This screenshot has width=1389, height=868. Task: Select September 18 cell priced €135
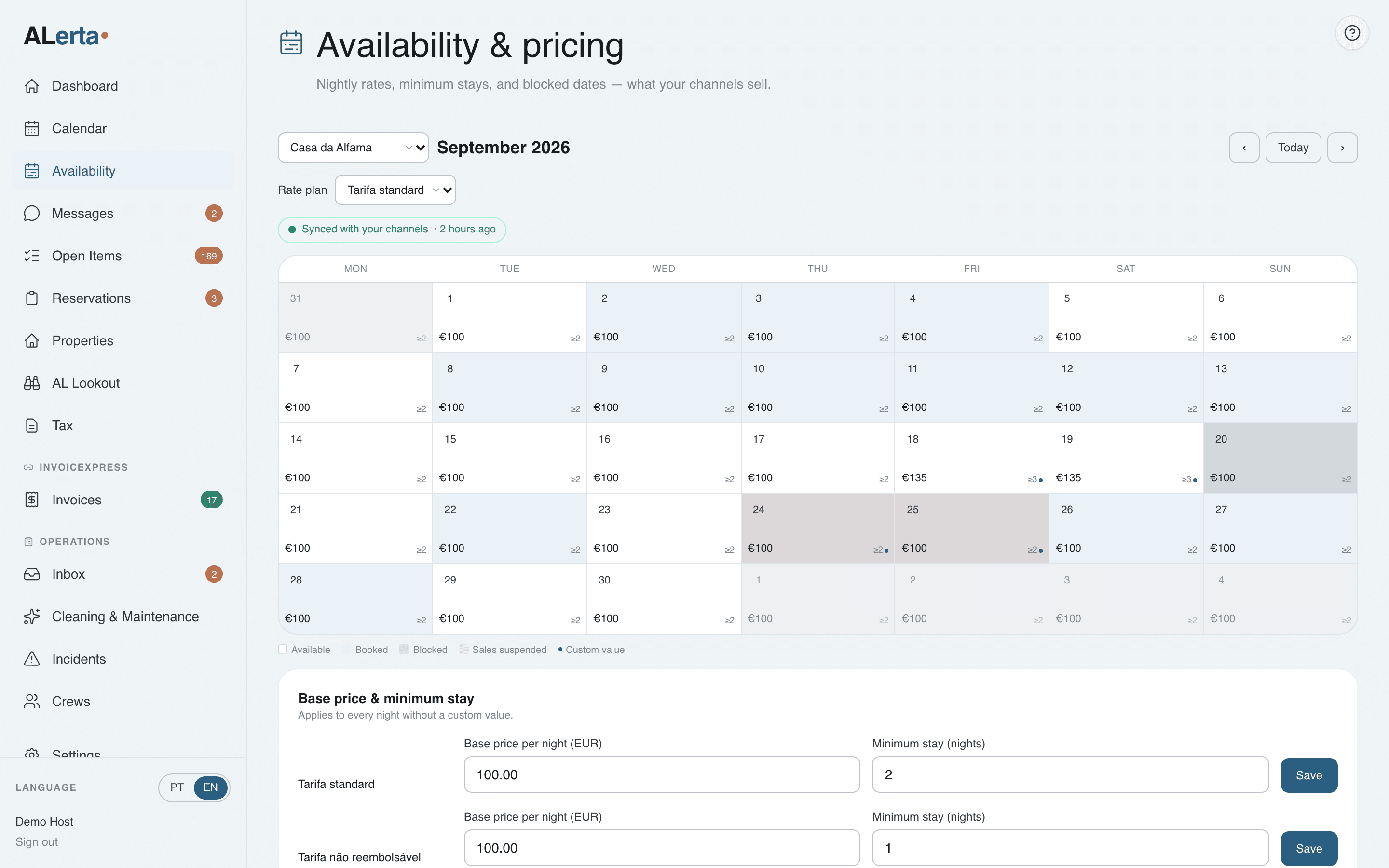(972, 458)
